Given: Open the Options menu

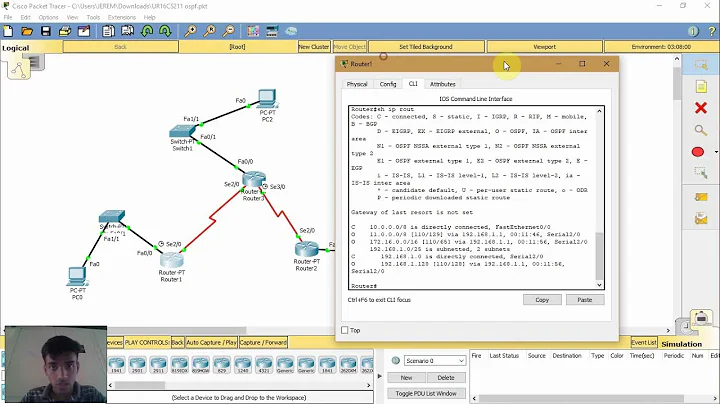Looking at the screenshot, I should point(48,17).
